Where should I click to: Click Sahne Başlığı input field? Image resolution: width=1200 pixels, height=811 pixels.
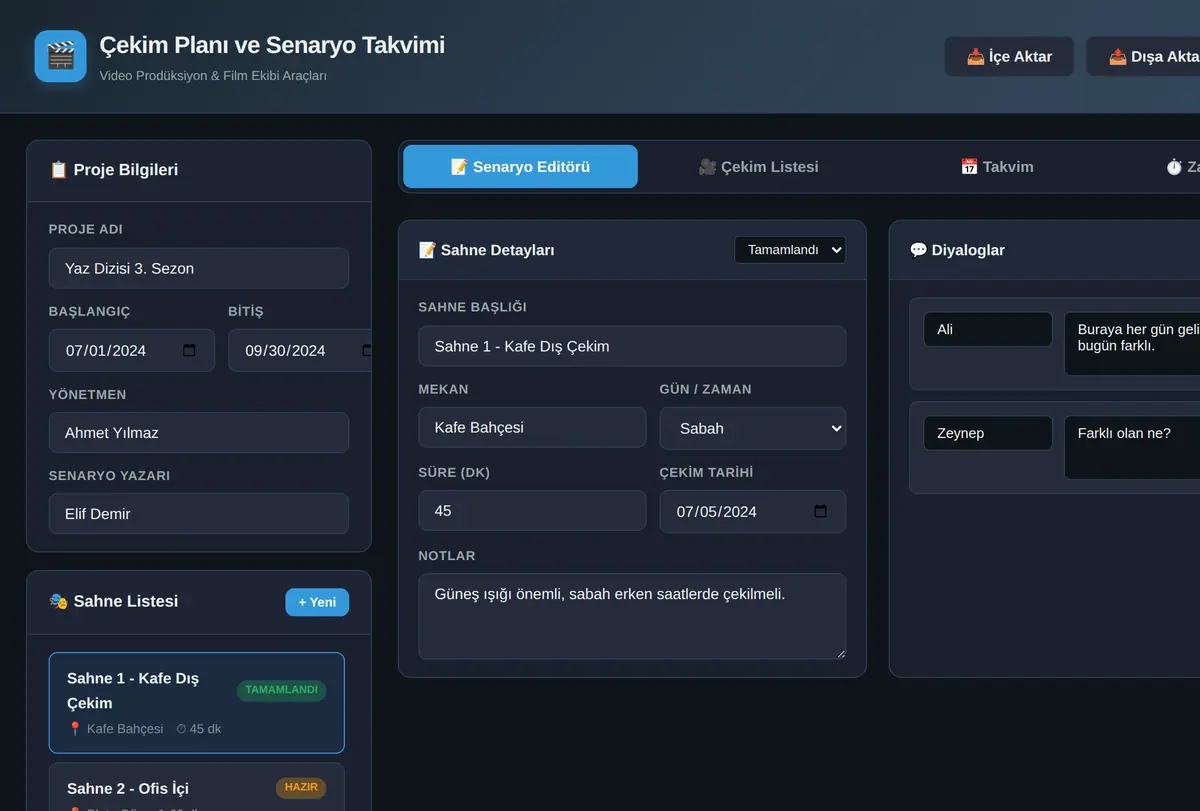click(632, 346)
